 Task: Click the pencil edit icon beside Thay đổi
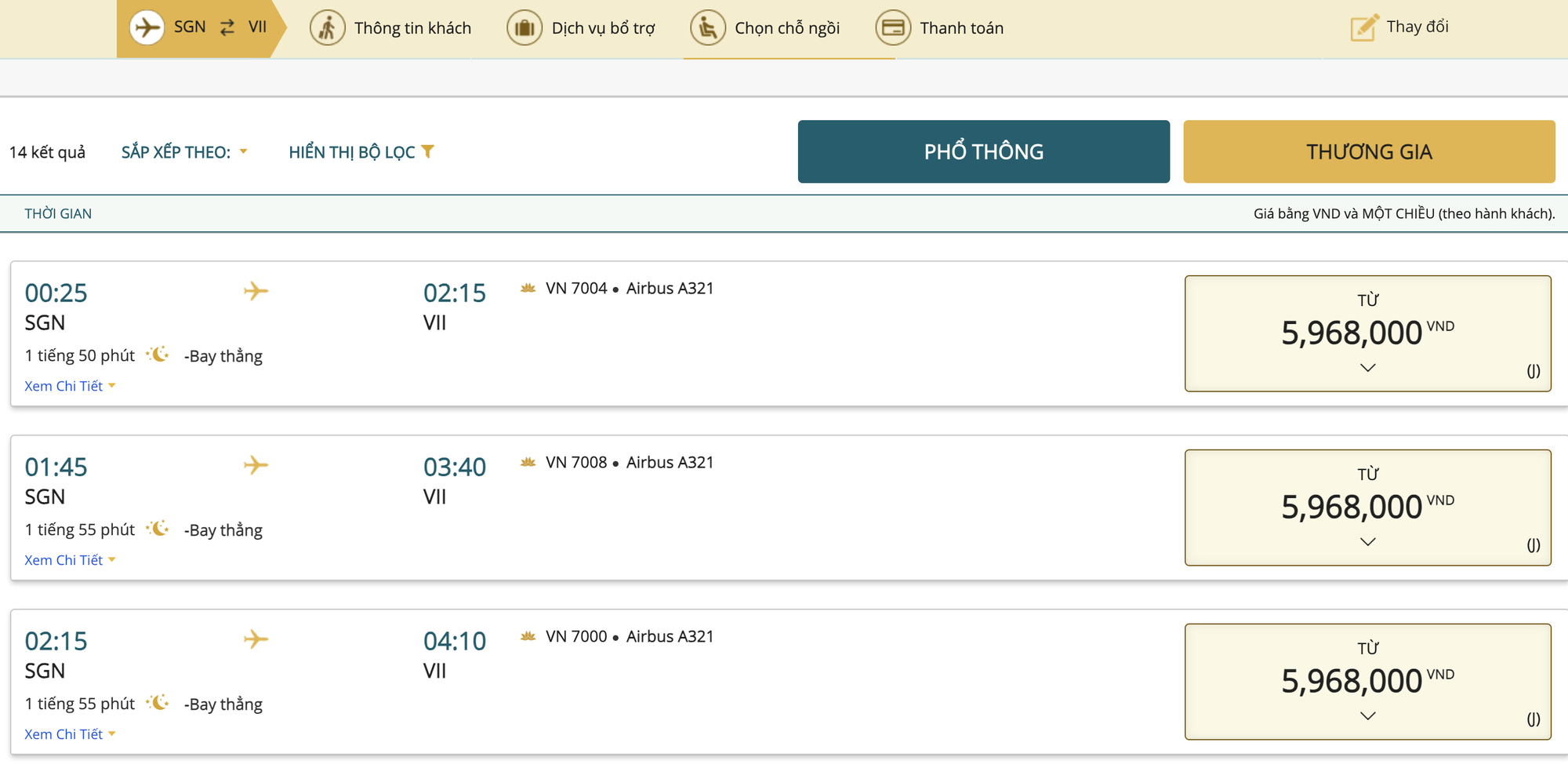tap(1364, 27)
